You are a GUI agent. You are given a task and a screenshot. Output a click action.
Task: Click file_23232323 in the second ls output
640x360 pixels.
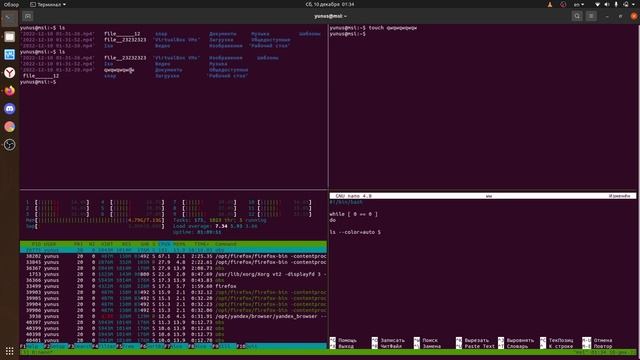point(125,58)
